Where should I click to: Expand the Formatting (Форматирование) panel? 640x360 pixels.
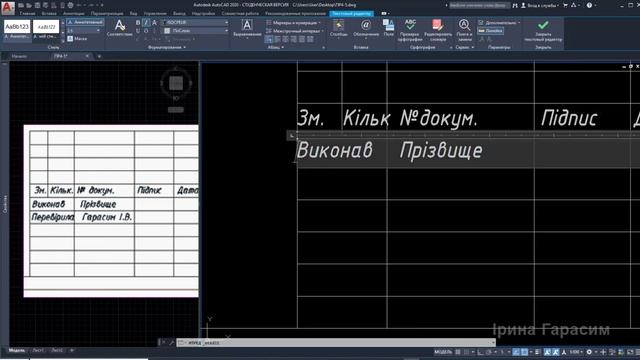[x=167, y=47]
